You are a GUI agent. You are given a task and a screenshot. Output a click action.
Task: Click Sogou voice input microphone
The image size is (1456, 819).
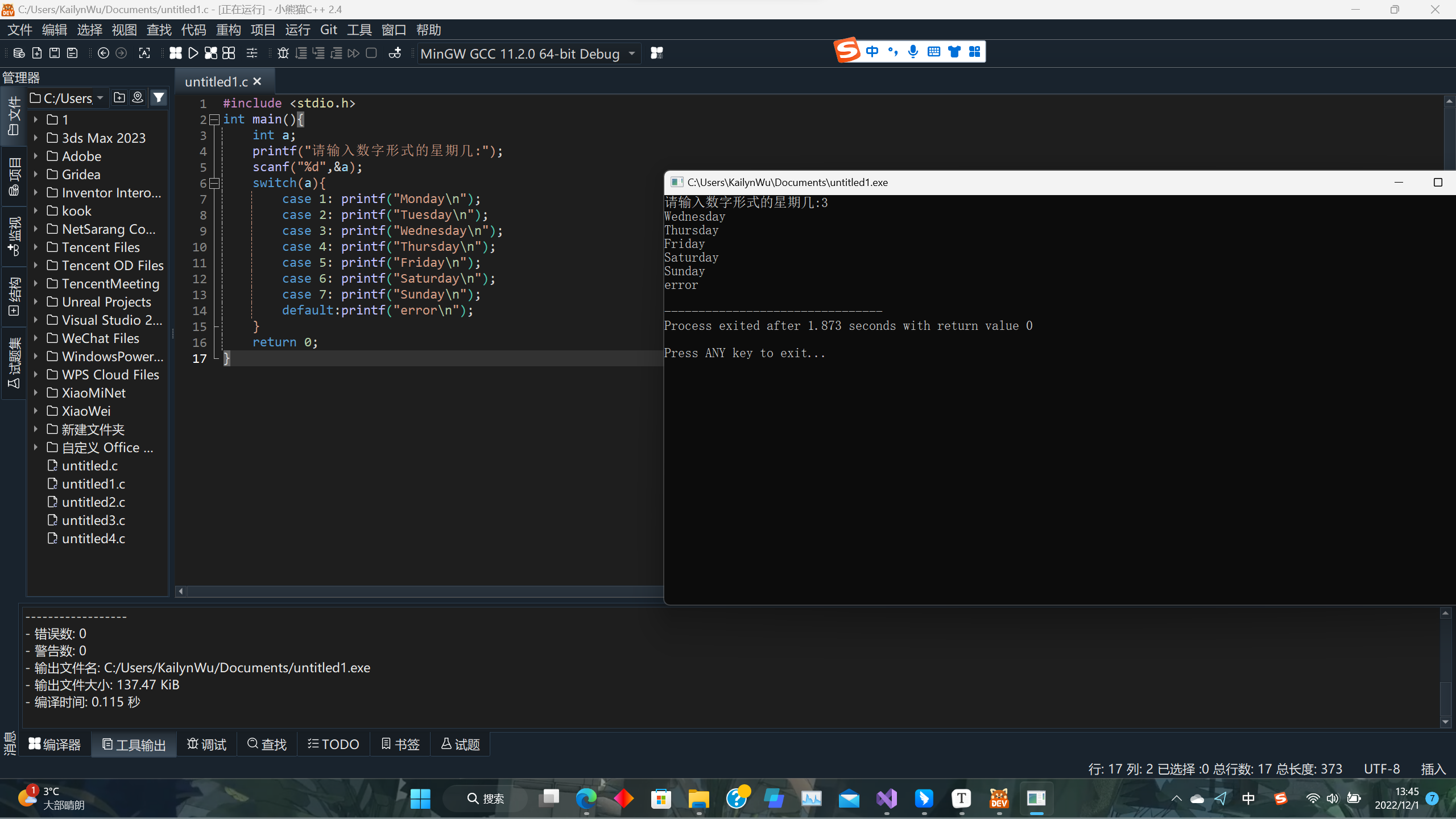[913, 52]
